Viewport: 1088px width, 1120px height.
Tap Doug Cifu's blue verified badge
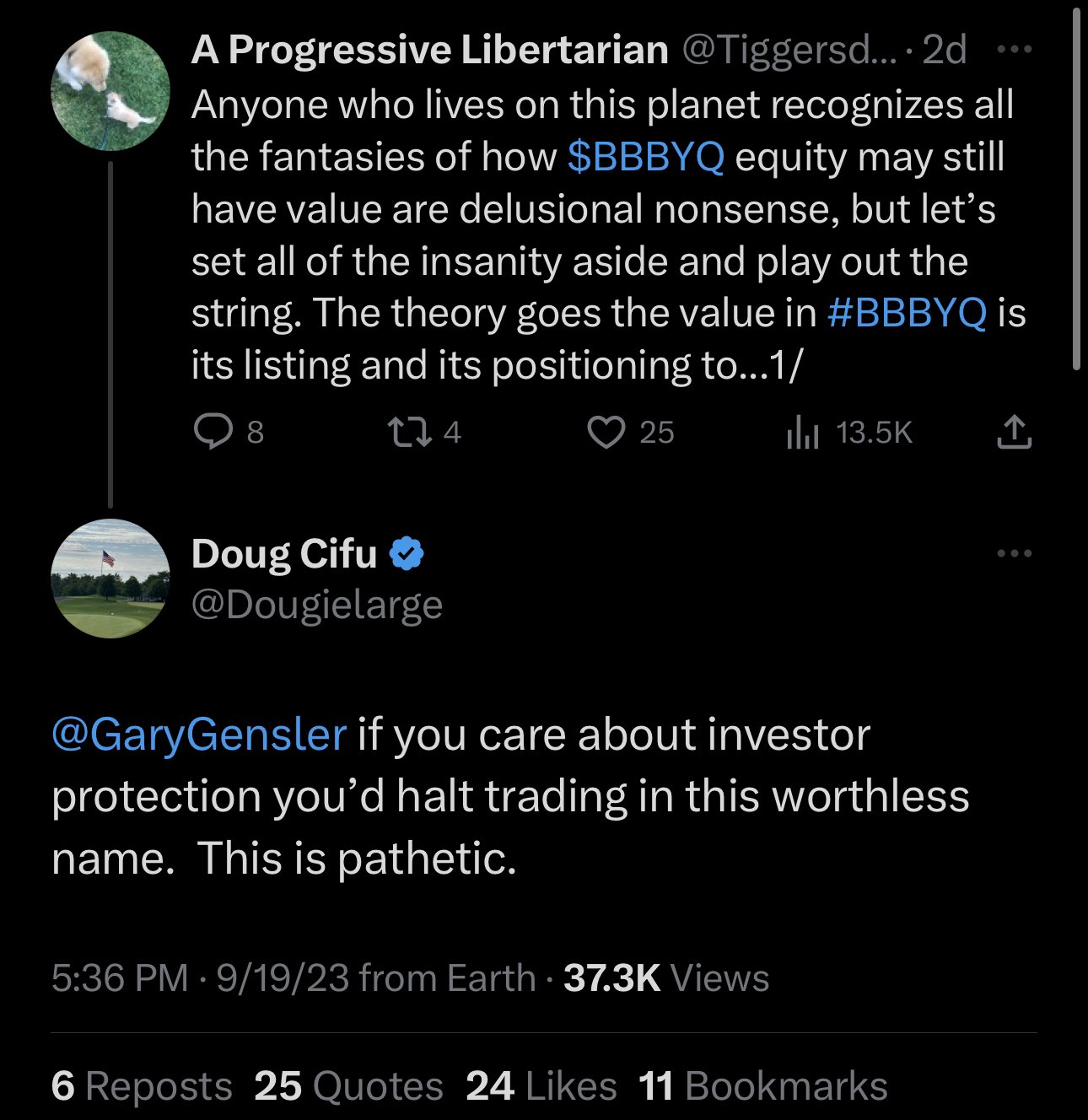407,554
